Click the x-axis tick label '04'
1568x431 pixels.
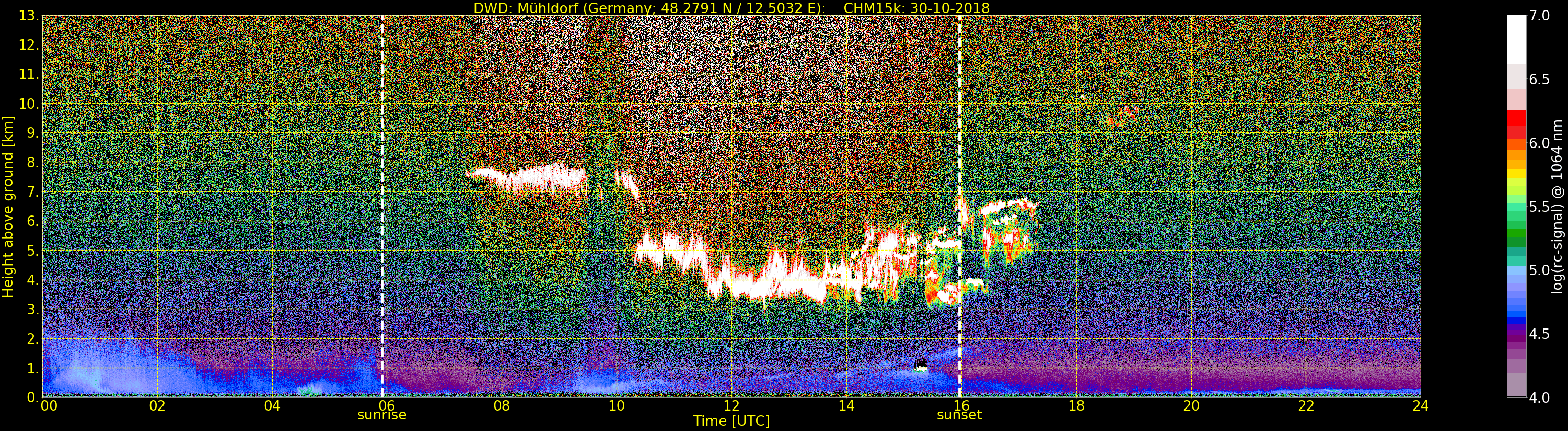pyautogui.click(x=272, y=406)
